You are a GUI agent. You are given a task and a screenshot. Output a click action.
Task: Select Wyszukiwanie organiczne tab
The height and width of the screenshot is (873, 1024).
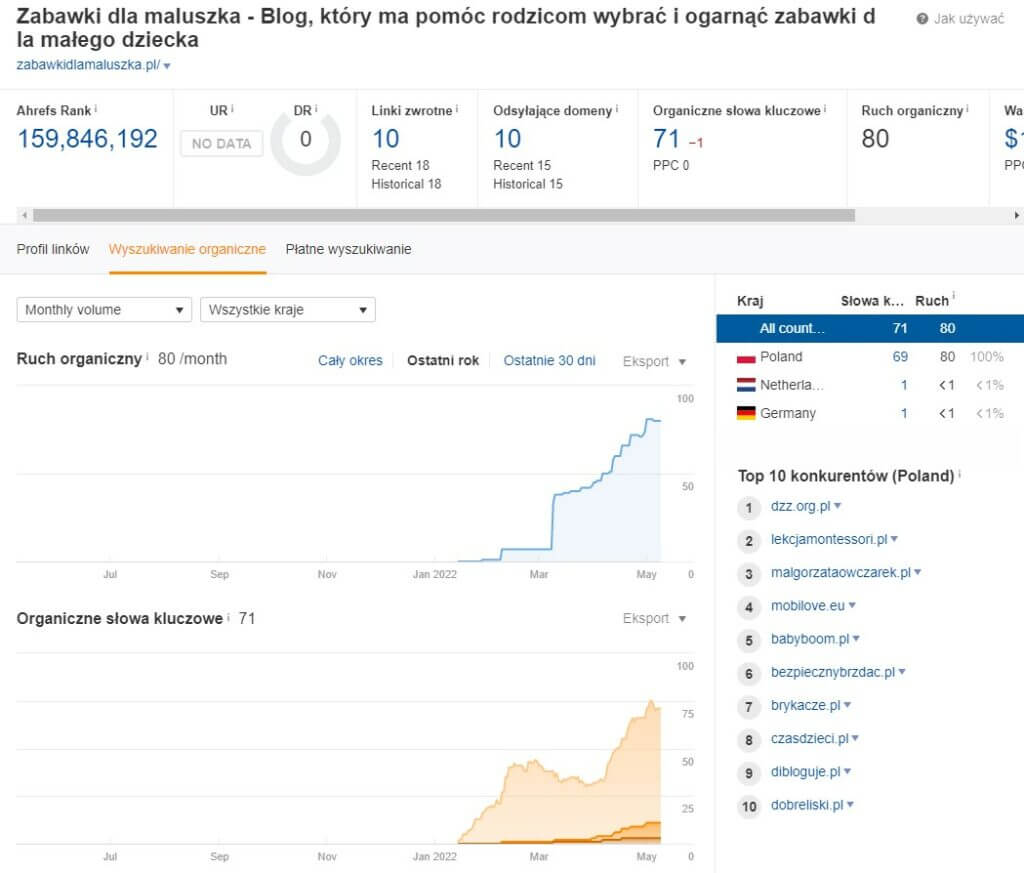coord(187,249)
